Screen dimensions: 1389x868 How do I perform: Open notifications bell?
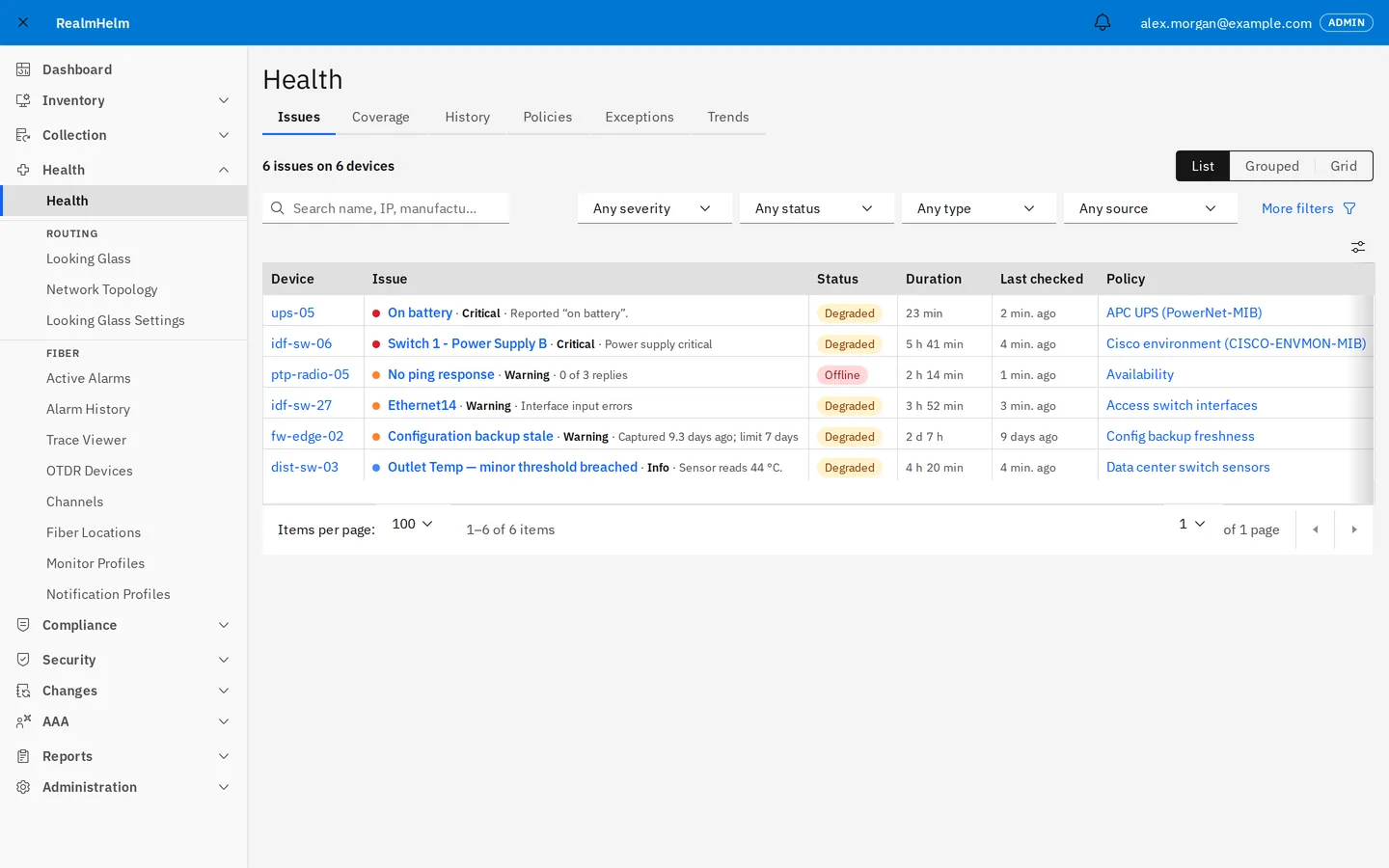pos(1103,22)
